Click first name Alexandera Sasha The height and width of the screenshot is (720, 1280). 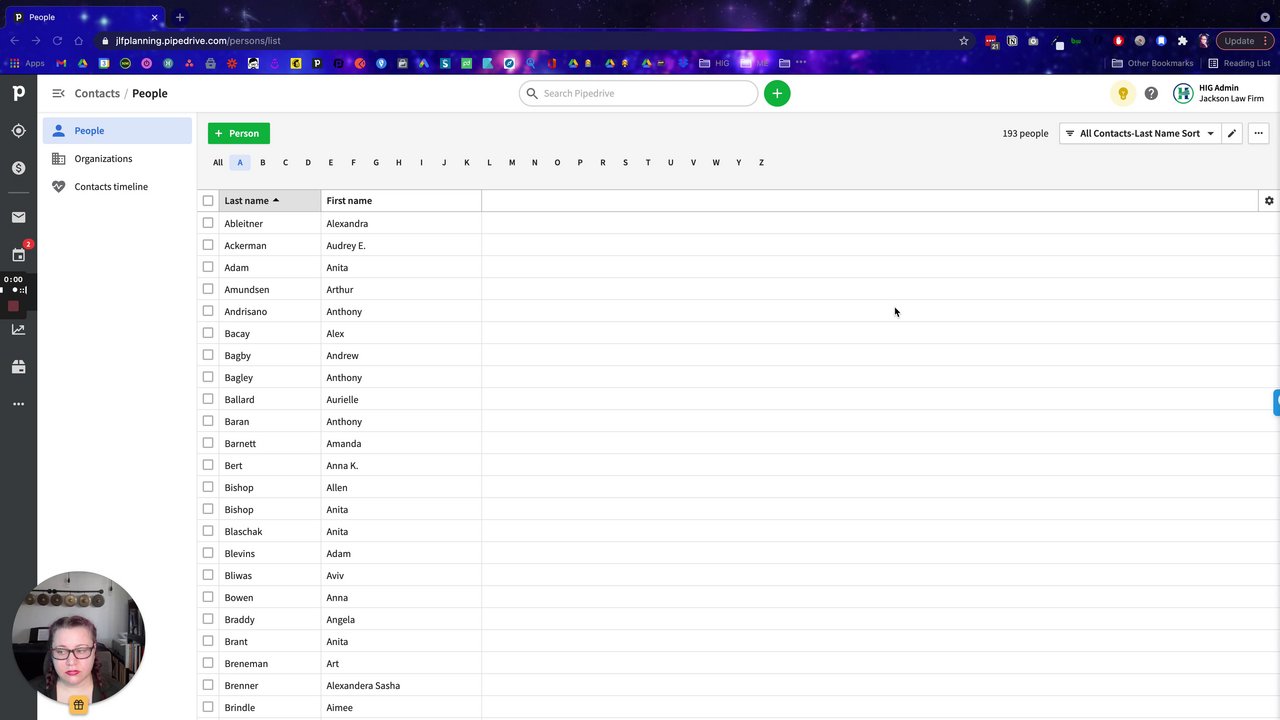tap(363, 685)
